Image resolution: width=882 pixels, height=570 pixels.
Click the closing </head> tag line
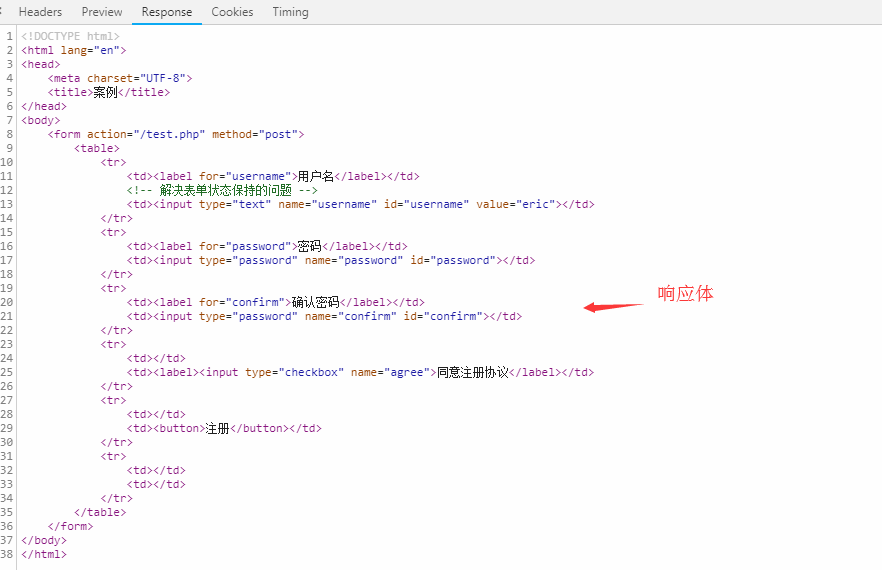[x=44, y=106]
